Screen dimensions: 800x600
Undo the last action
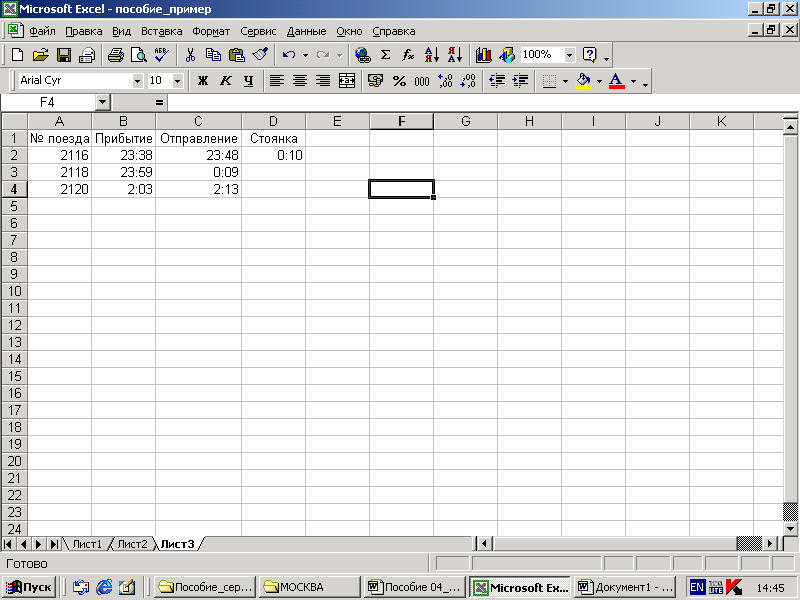click(289, 55)
